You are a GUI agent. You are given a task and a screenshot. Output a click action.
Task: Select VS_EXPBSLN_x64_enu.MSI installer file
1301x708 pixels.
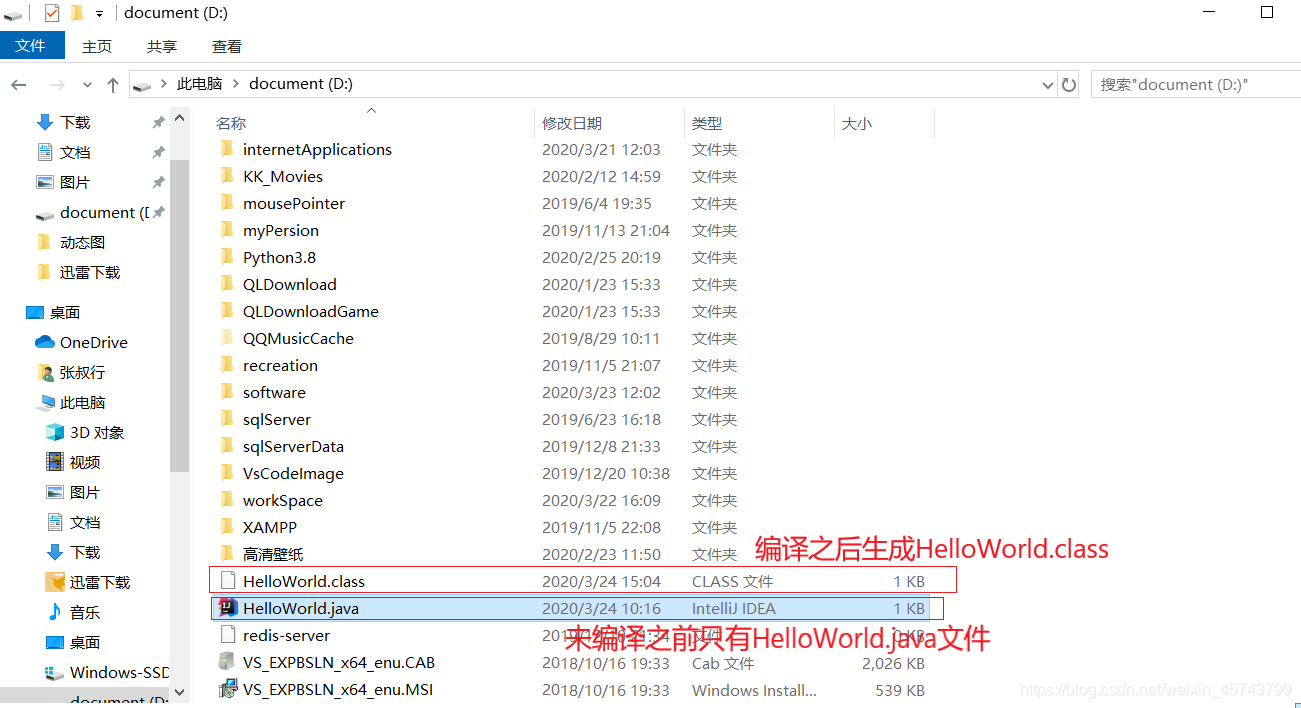338,690
